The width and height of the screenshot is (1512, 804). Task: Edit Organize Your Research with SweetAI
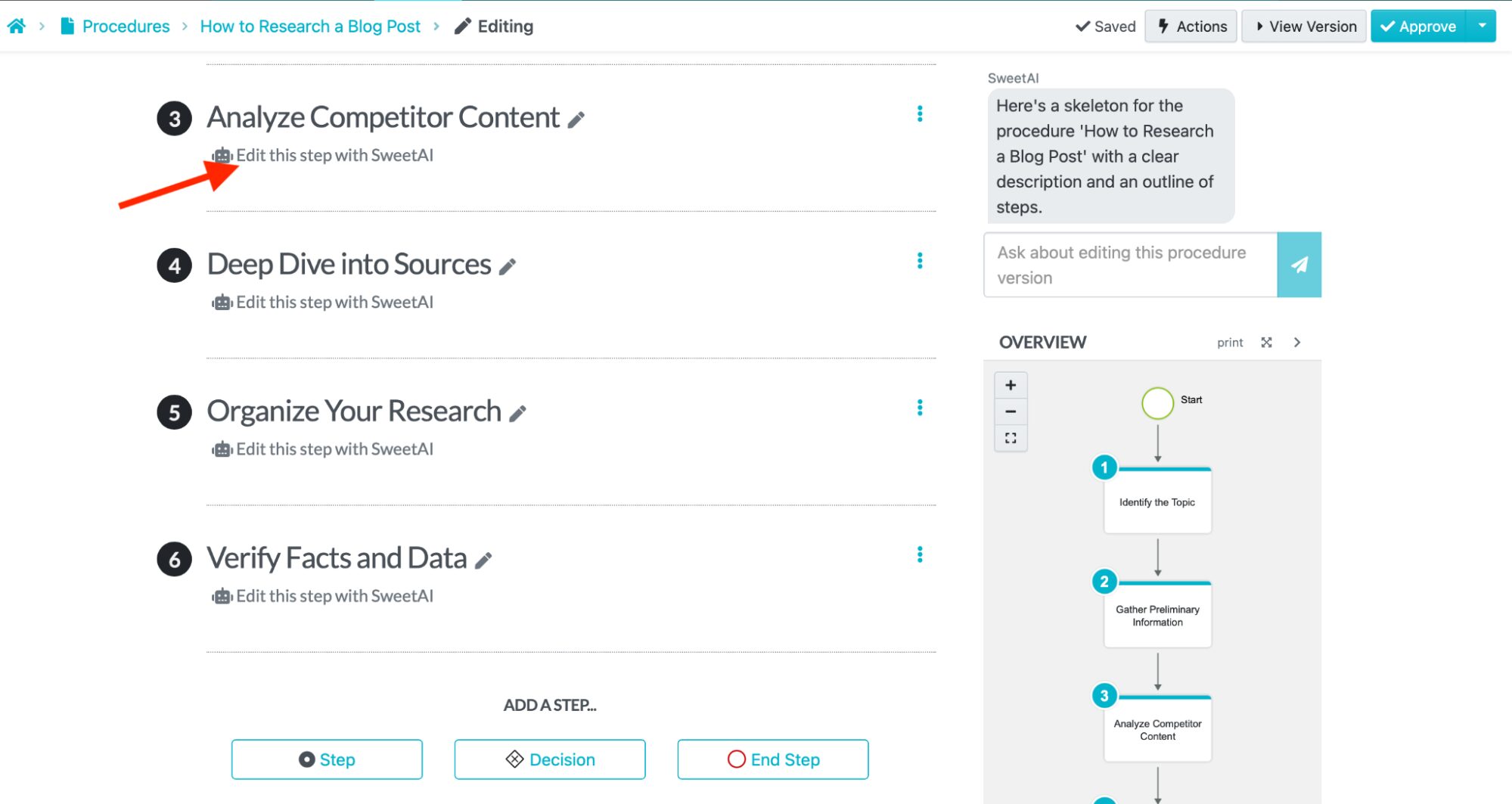[323, 449]
